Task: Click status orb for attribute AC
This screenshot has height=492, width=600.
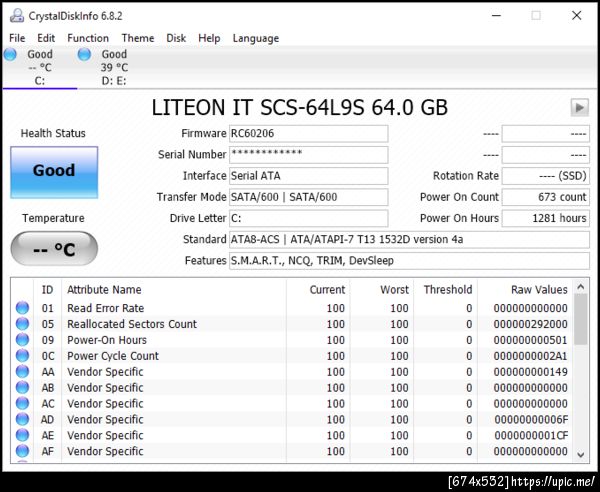Action: 22,403
